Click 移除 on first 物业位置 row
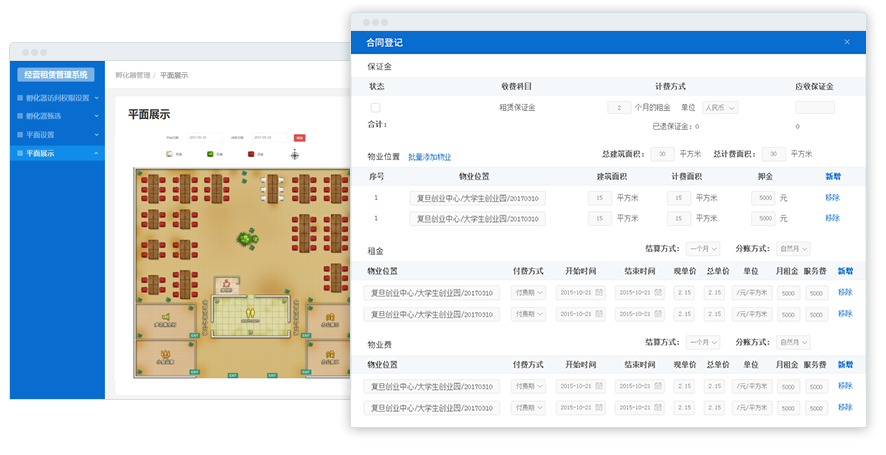 point(832,198)
